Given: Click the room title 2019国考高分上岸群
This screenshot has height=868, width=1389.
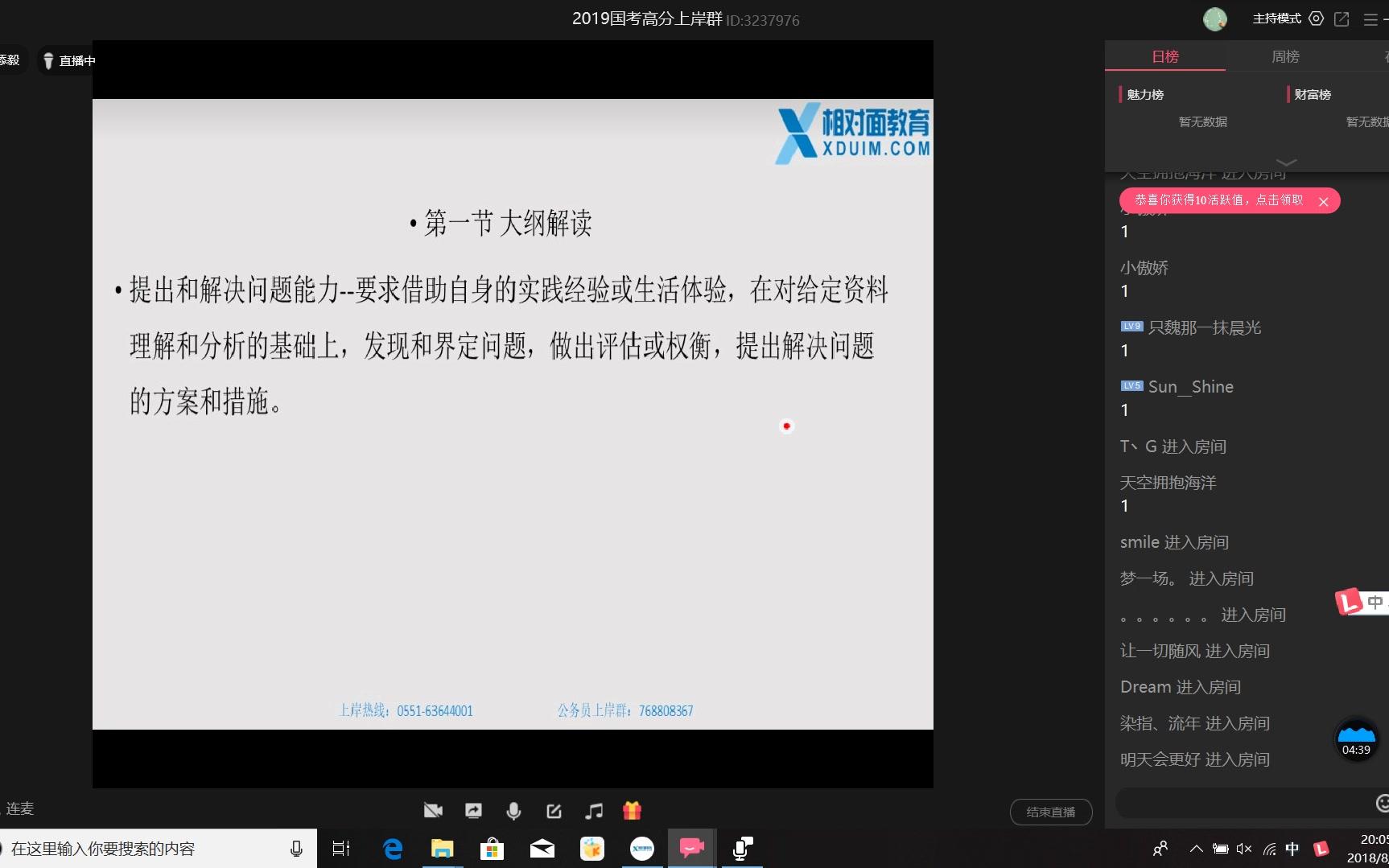Looking at the screenshot, I should pyautogui.click(x=647, y=19).
